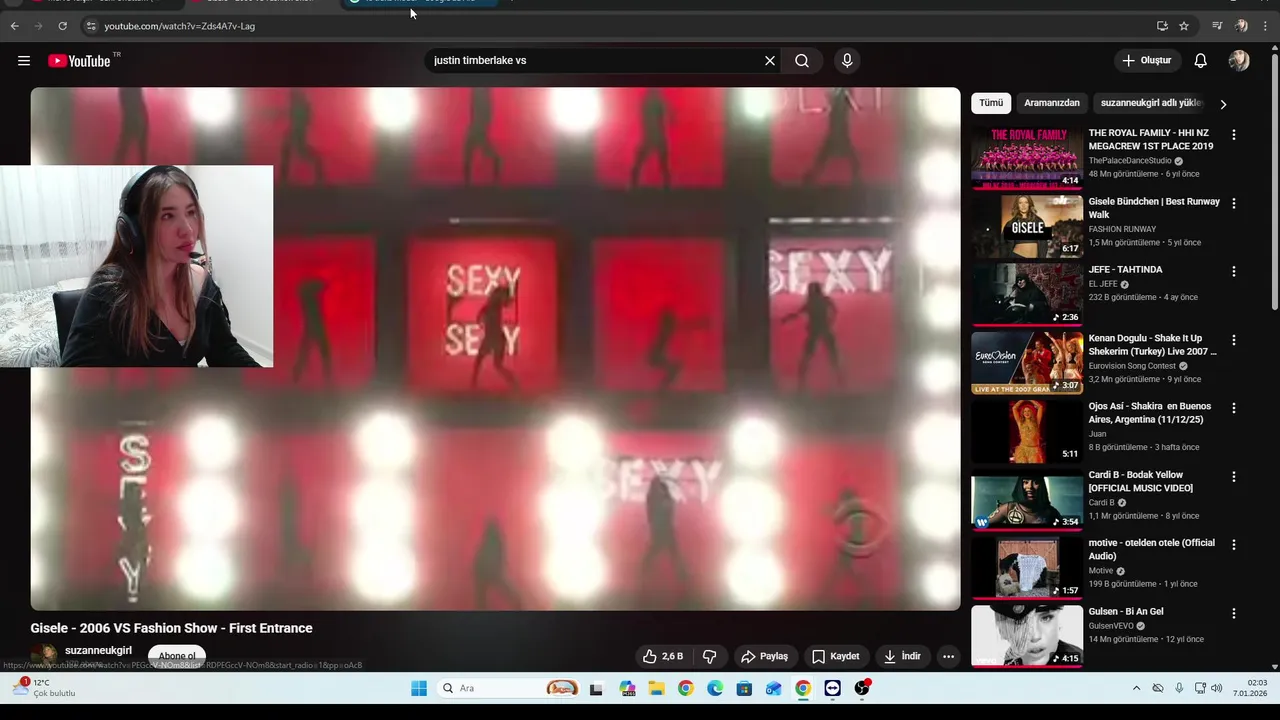Open the volume control in system tray
1280x720 pixels.
(1216, 688)
